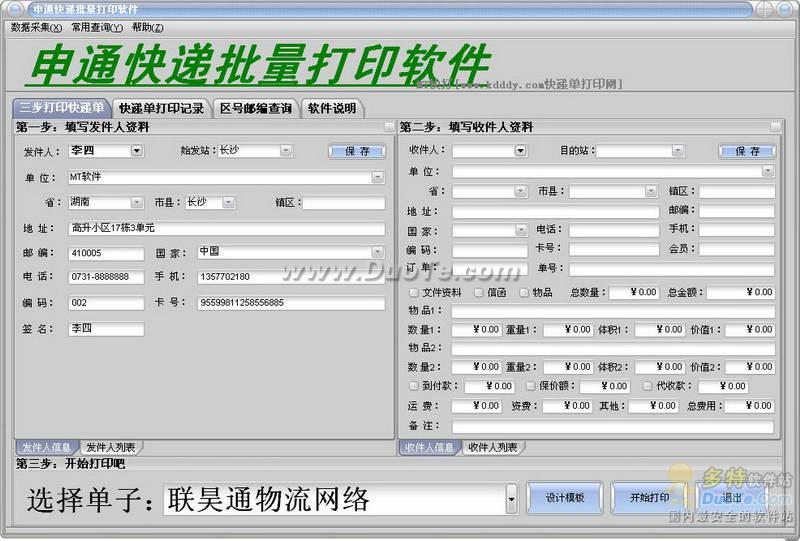Expand the sender 省 dropdown showing 湖南
The height and width of the screenshot is (541, 800).
pos(136,203)
